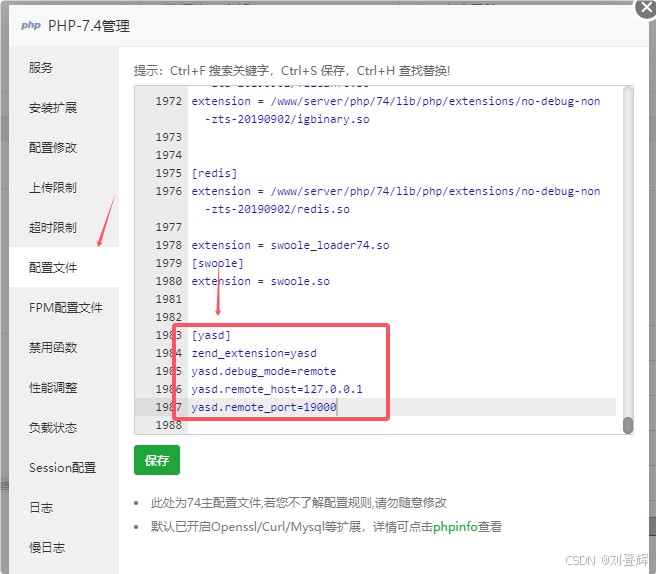This screenshot has height=574, width=656.
Task: Open the phpinfo link
Action: point(455,527)
